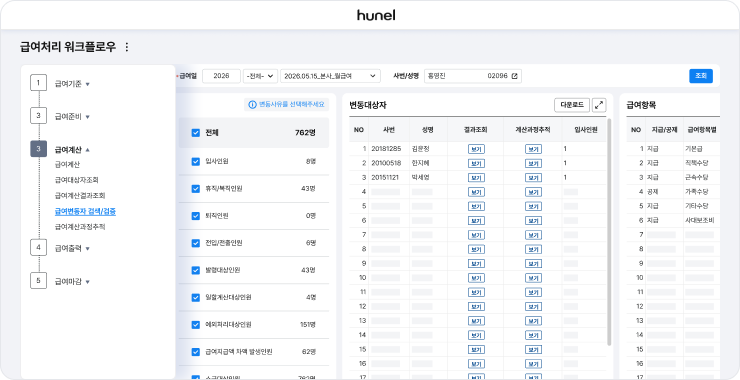The width and height of the screenshot is (740, 380).
Task: Click the blue 조회 button
Action: coord(701,76)
